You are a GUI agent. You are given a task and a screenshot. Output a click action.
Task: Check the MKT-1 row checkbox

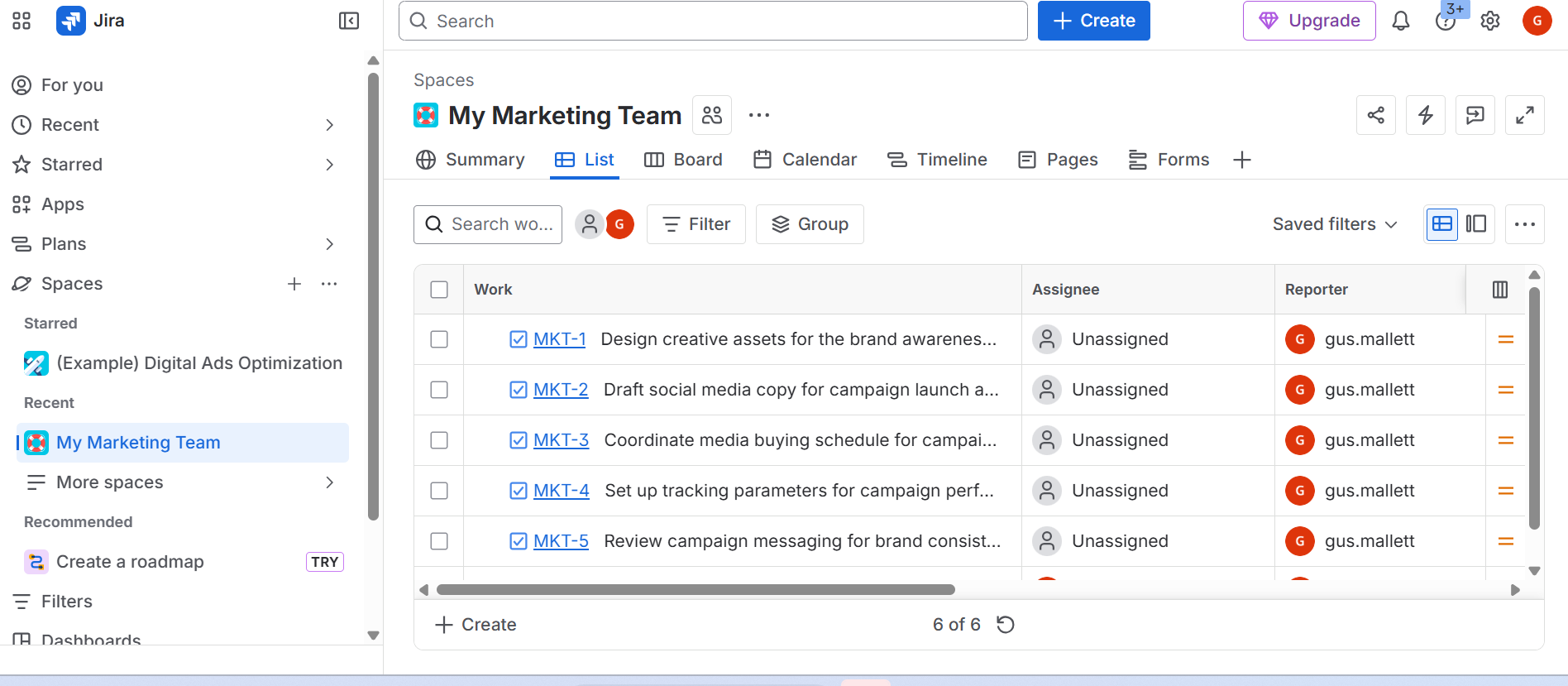[x=439, y=339]
